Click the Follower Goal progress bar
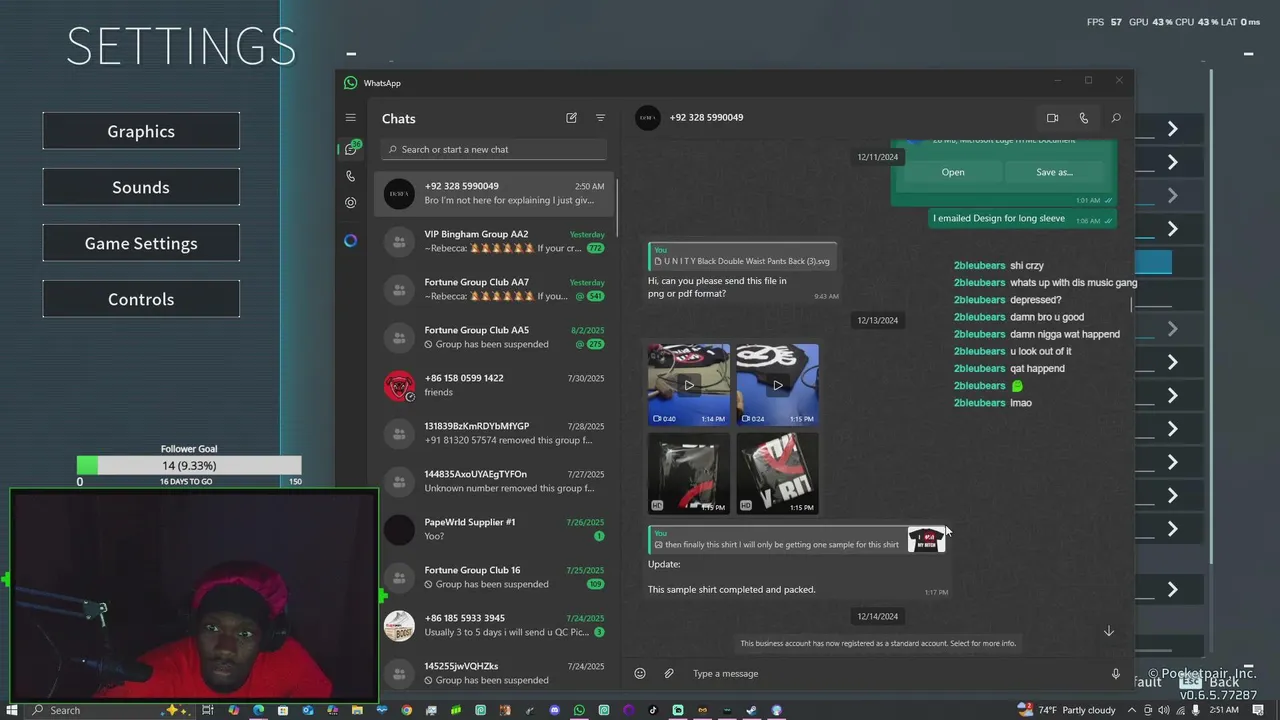Image resolution: width=1280 pixels, height=720 pixels. (x=189, y=465)
